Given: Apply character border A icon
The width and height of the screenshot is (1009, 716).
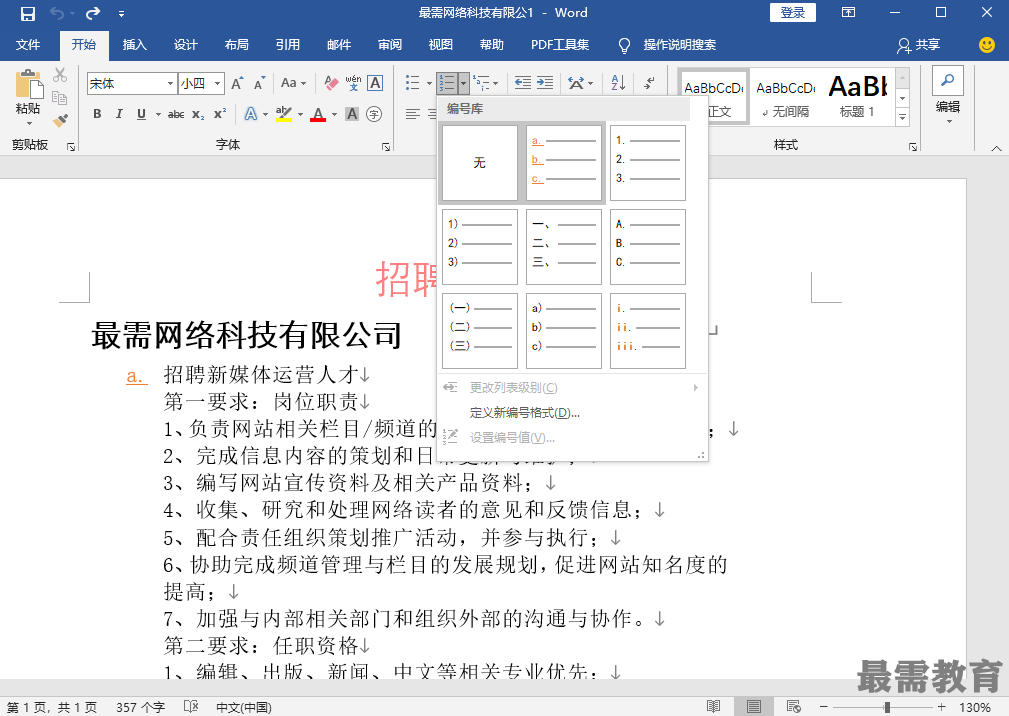Looking at the screenshot, I should coord(375,83).
